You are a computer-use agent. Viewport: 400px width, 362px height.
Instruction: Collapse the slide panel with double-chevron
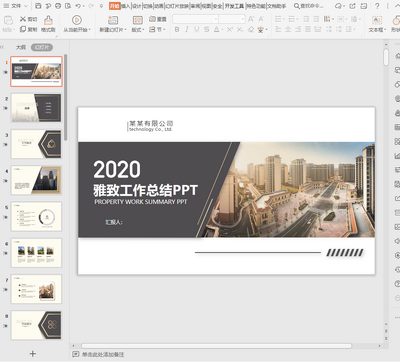click(2, 47)
